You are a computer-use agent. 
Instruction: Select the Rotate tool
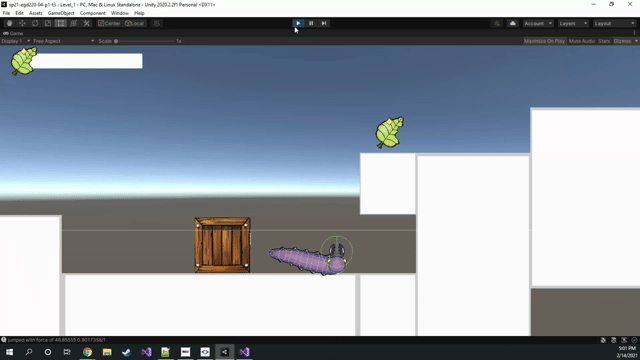[35, 23]
